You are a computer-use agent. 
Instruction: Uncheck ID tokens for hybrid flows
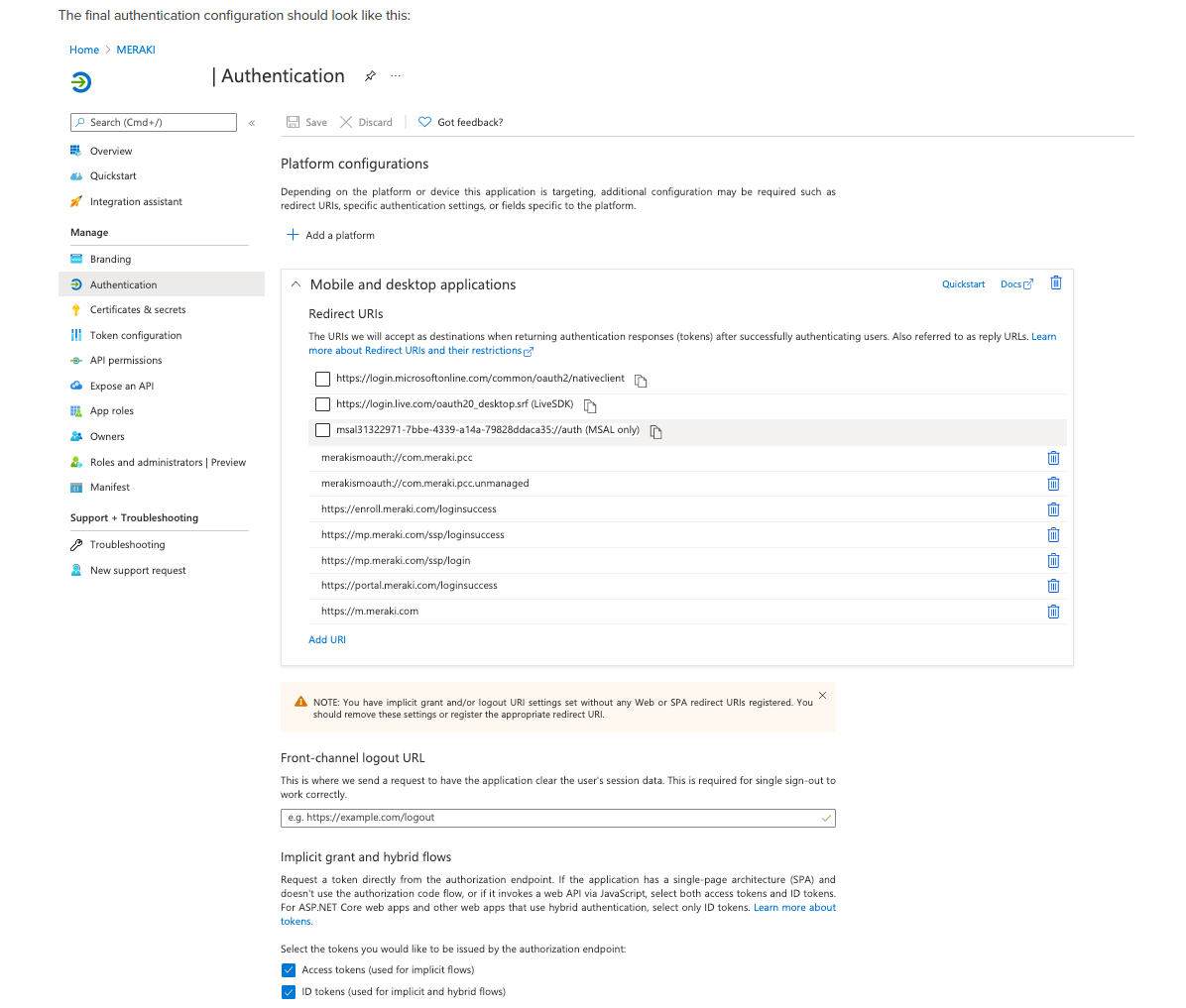[x=288, y=991]
